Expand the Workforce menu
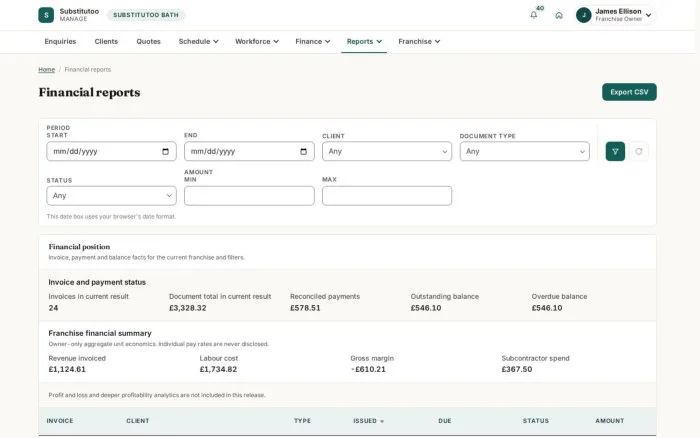This screenshot has width=700, height=438. click(257, 42)
